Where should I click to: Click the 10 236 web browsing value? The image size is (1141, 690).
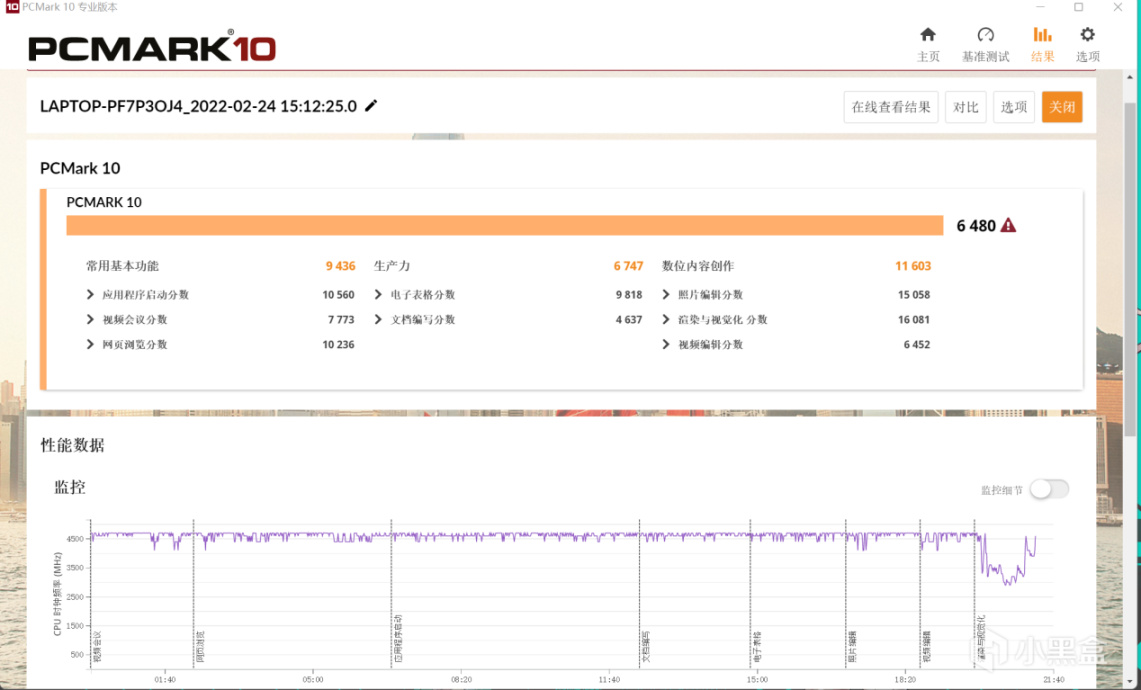tap(338, 344)
